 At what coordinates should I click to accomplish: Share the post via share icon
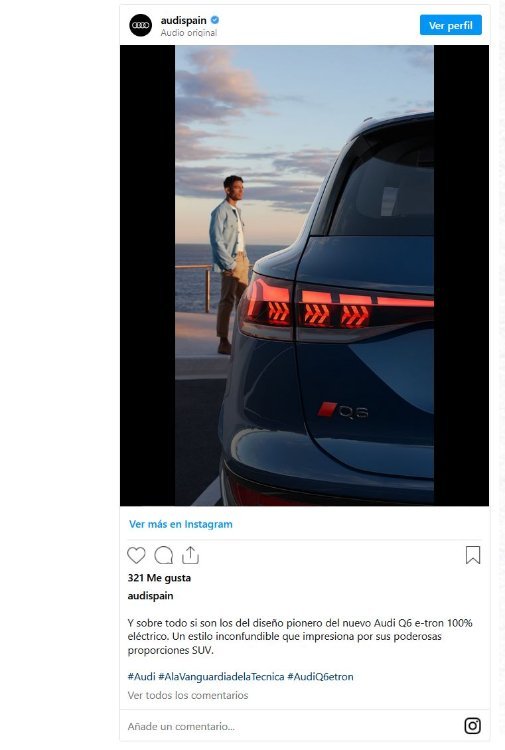[190, 555]
